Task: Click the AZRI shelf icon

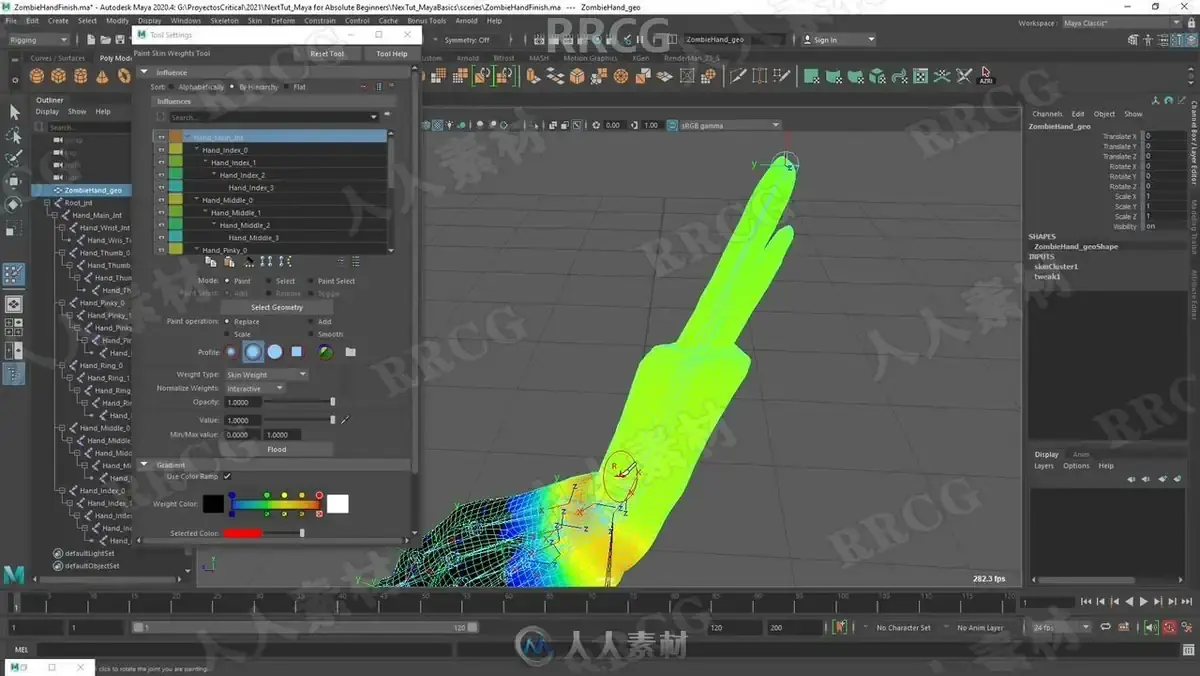Action: point(986,75)
